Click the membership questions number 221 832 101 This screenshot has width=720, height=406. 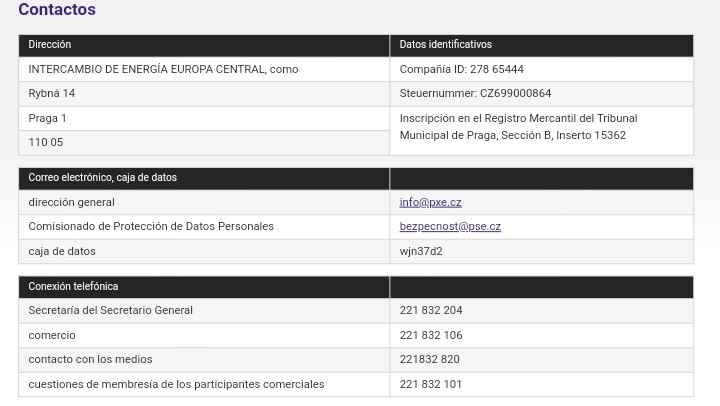pos(431,384)
